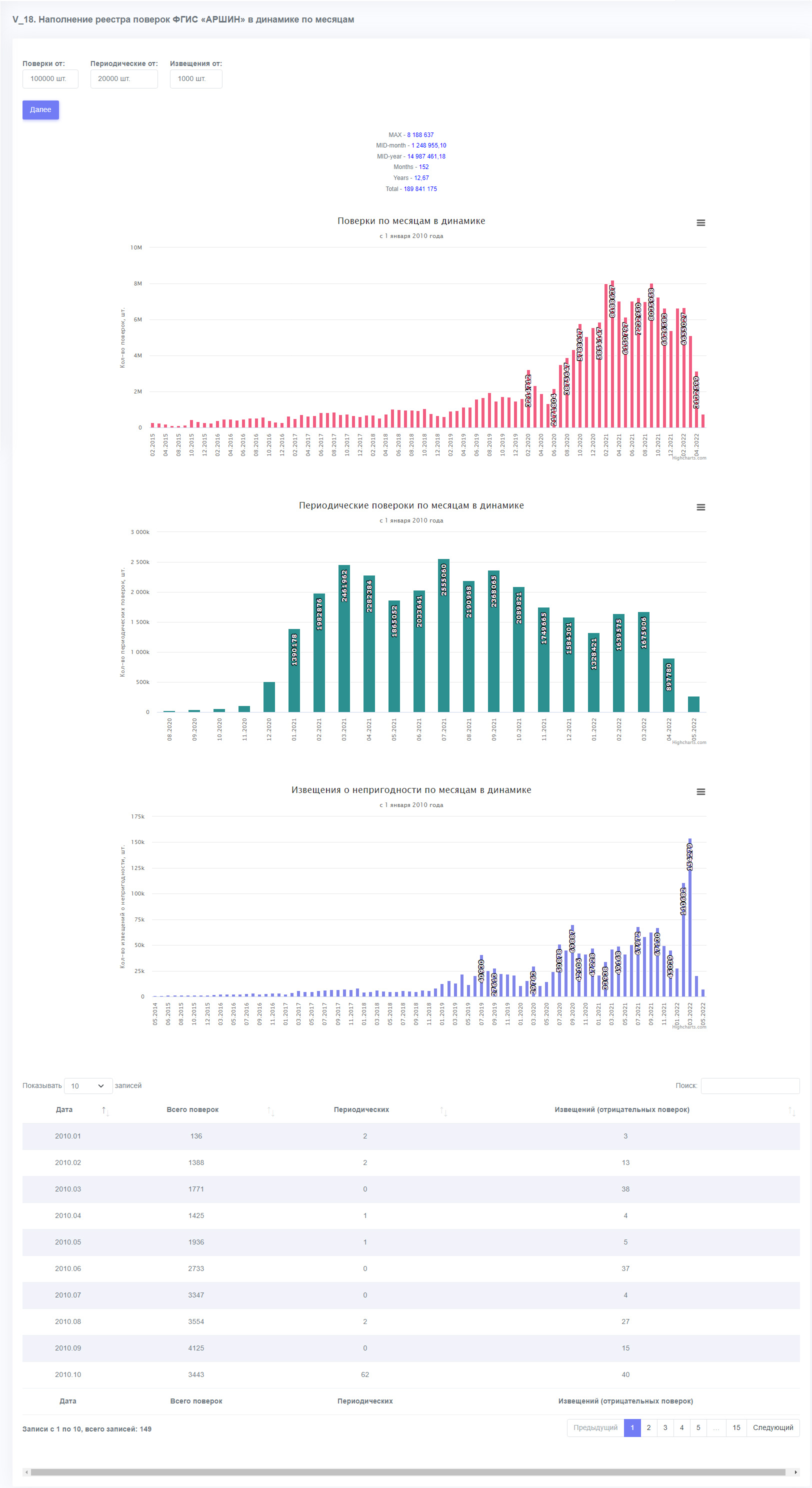Click the 07.2021 bar labeled 2555060
The width and height of the screenshot is (812, 1488).
443,635
